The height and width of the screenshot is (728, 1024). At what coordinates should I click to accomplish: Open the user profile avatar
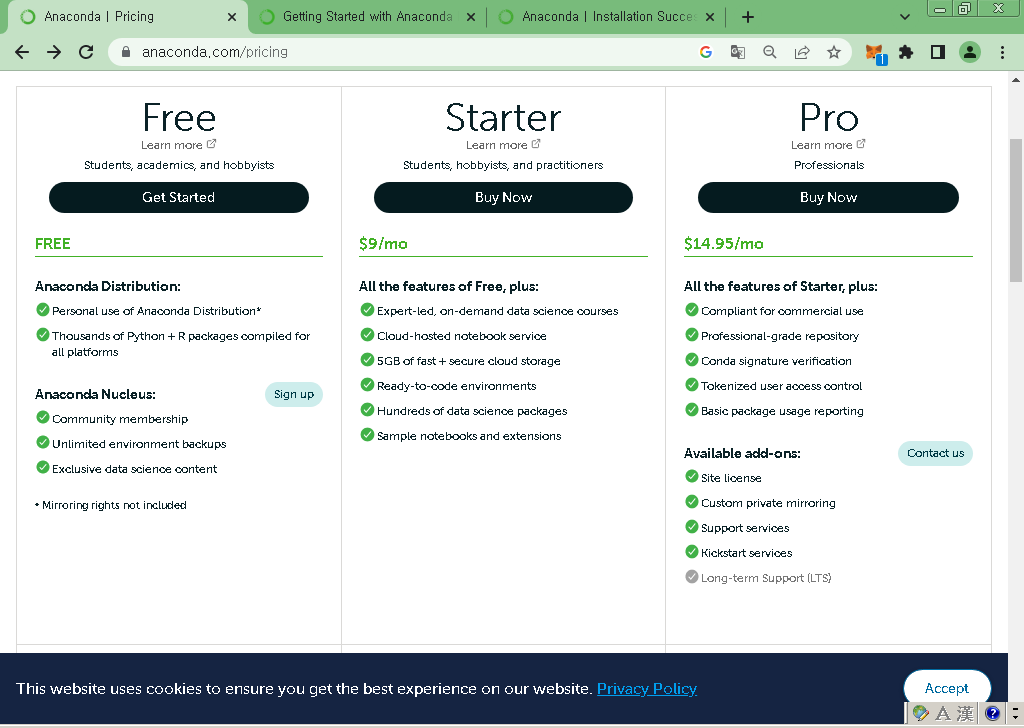point(970,52)
